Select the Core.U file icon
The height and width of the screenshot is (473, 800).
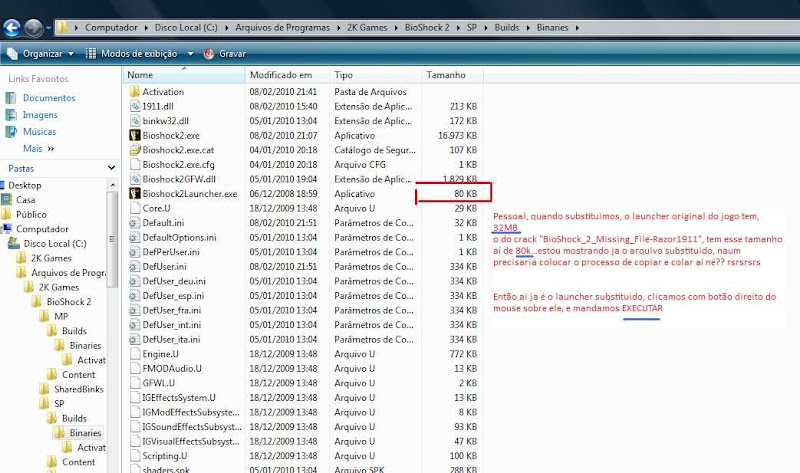point(135,208)
